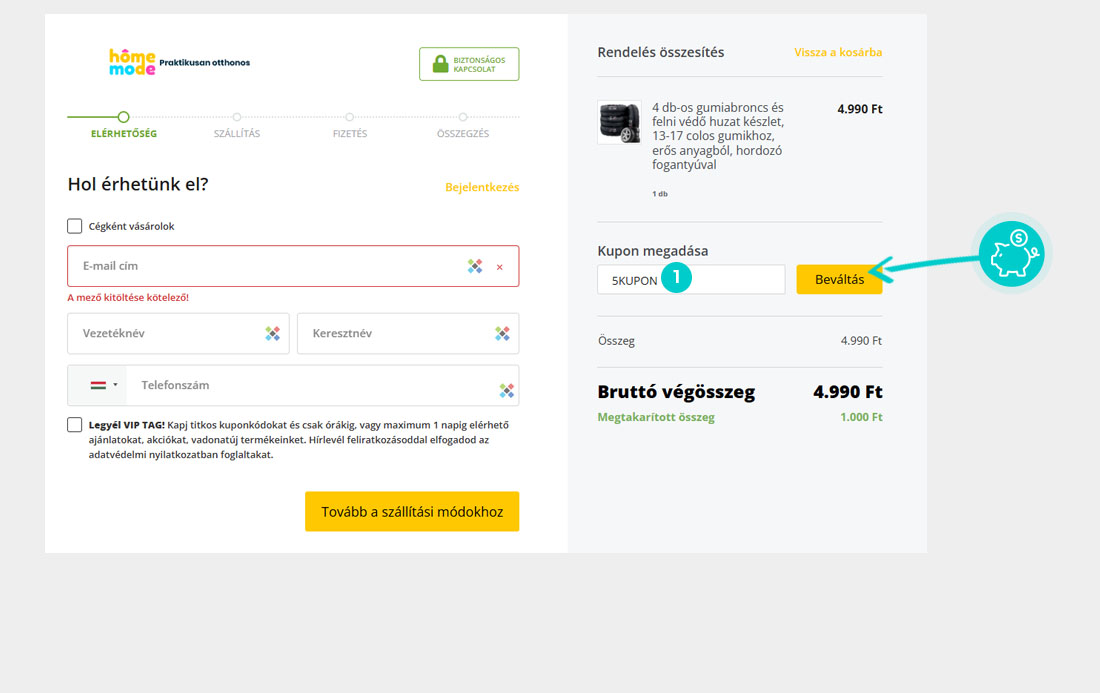Click the tire cover product thumbnail
Screen dimensions: 1100x693
click(619, 122)
